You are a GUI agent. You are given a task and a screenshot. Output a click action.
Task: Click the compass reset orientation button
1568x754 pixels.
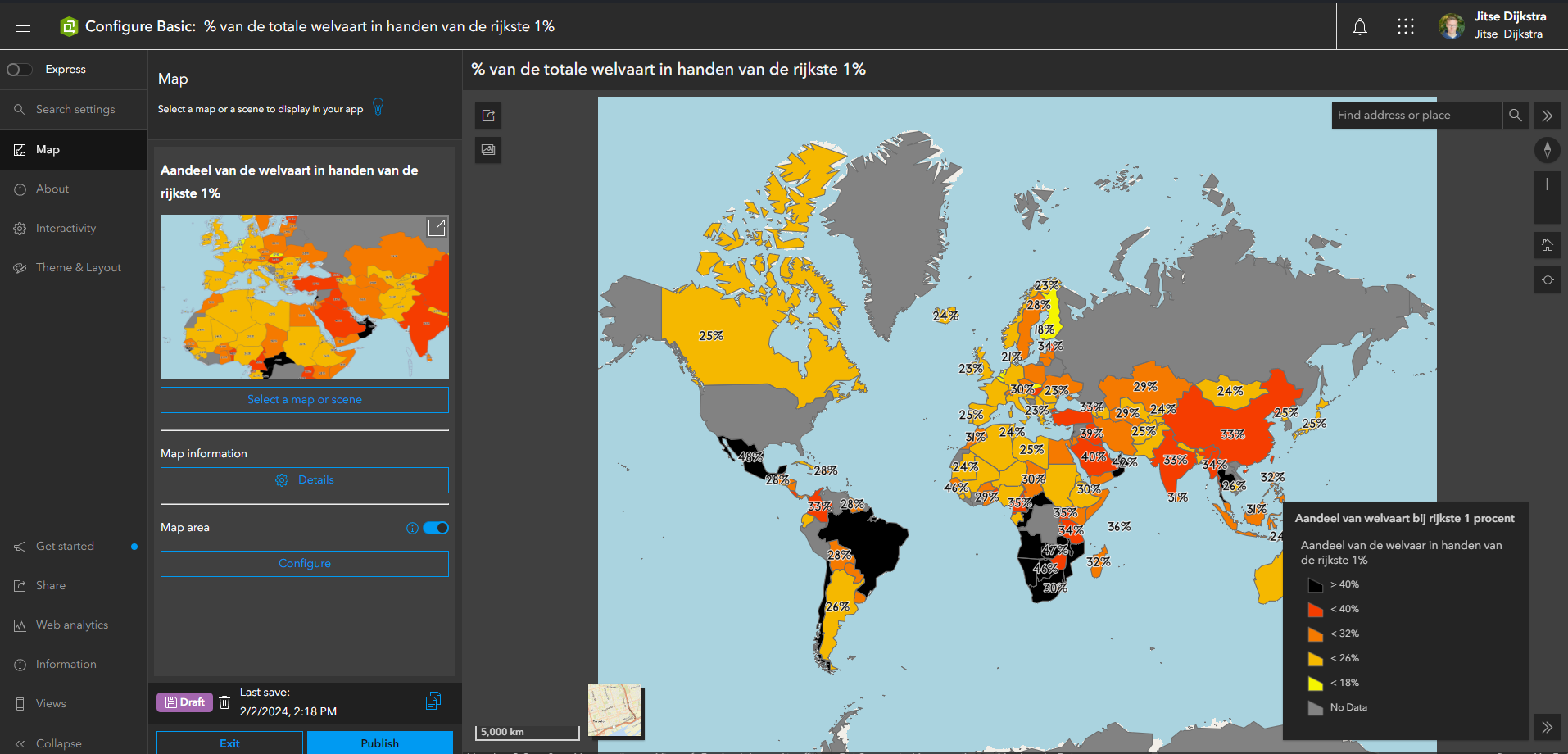(1548, 150)
